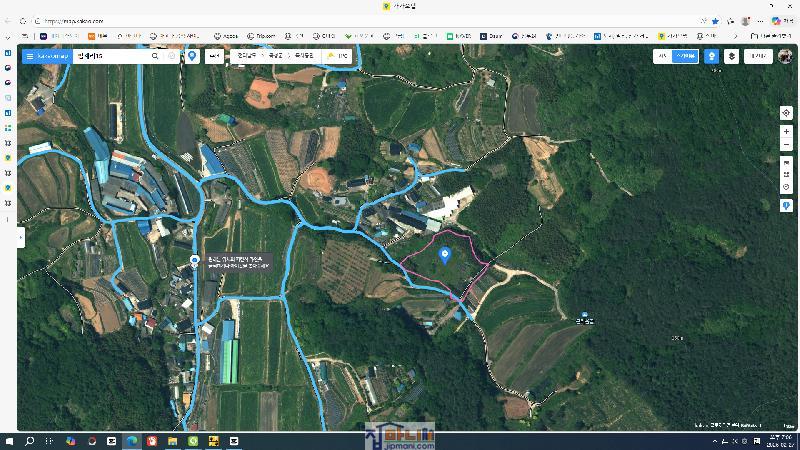This screenshot has width=800, height=450.
Task: Open directions with the blue route icon
Action: [192, 56]
